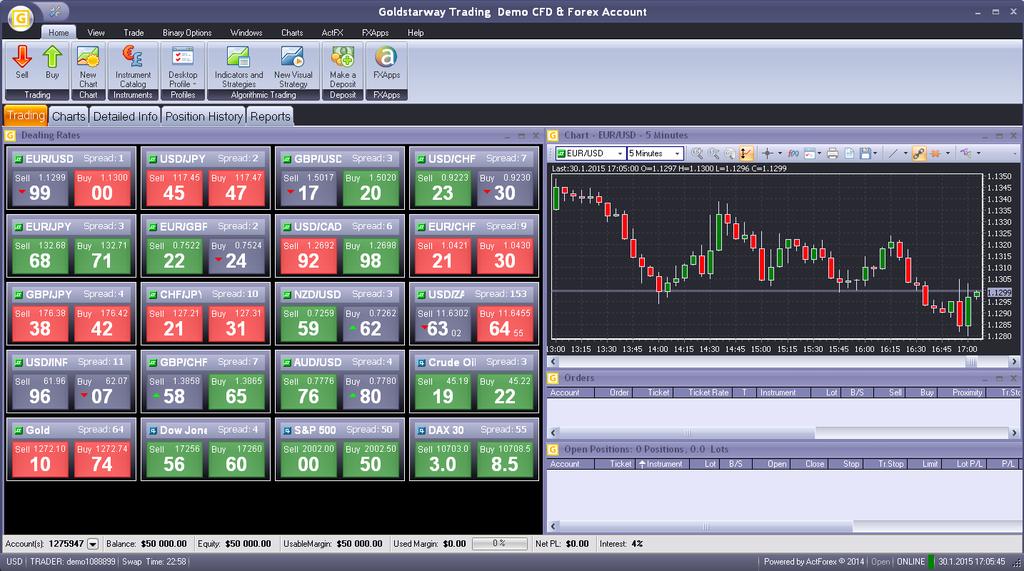Viewport: 1024px width, 571px height.
Task: Click the strategy icon in chart toolbar
Action: (x=966, y=154)
